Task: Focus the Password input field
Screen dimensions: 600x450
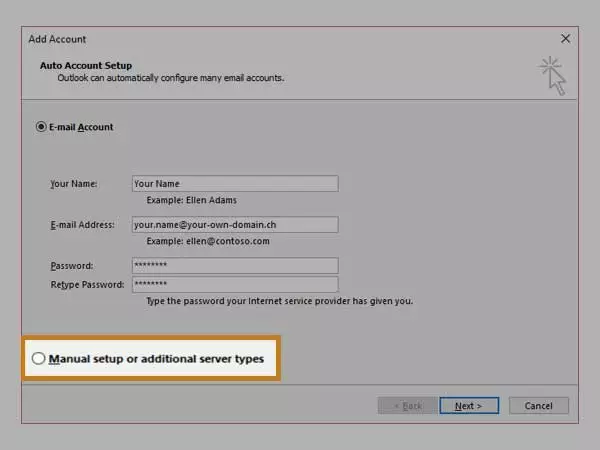Action: pyautogui.click(x=235, y=266)
